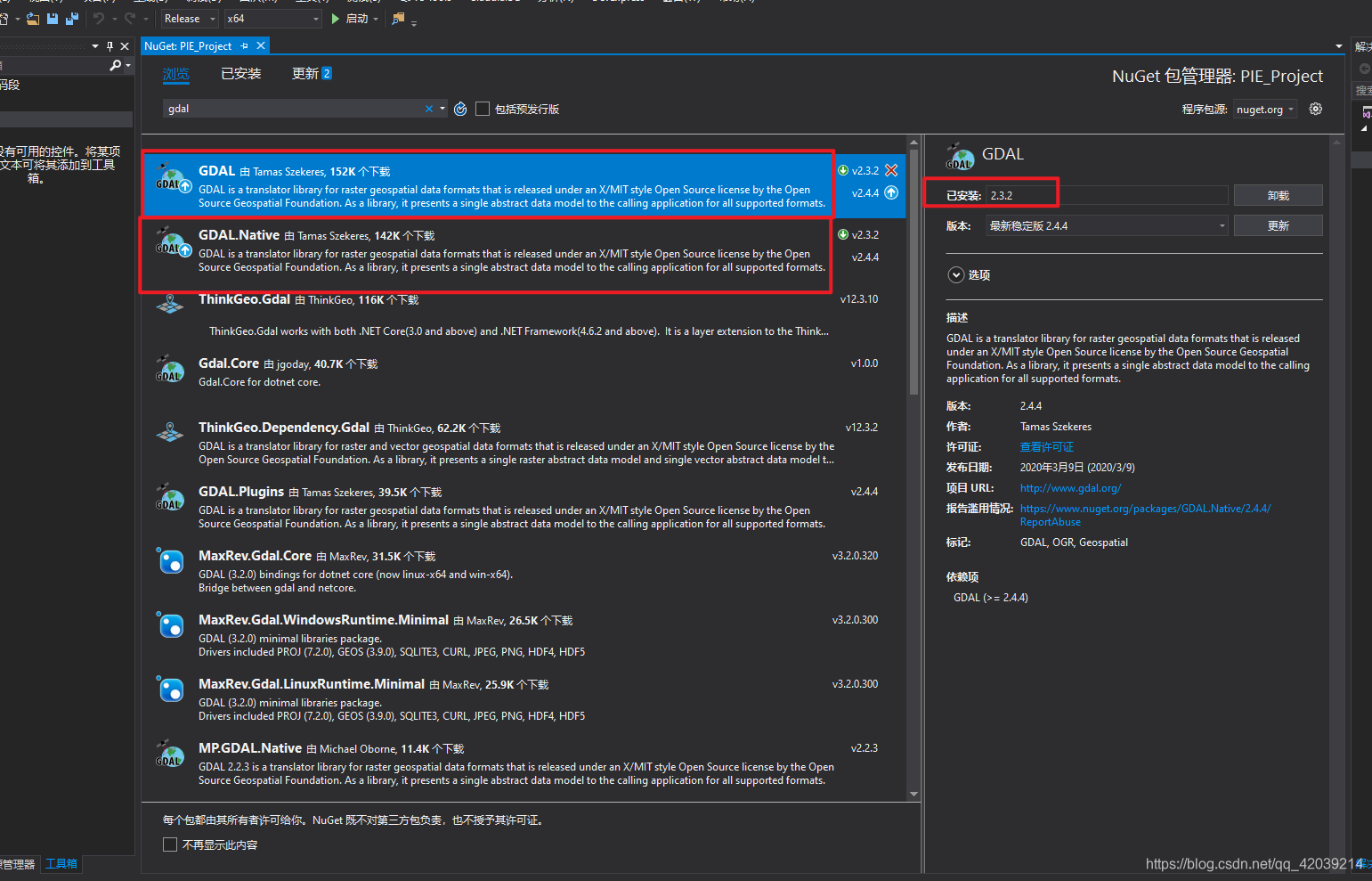Click the MaxRev.Gdal.Core package icon
1372x881 pixels.
pyautogui.click(x=169, y=561)
